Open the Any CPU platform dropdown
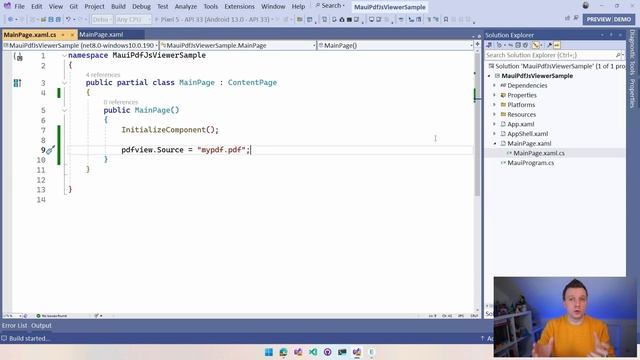The height and width of the screenshot is (360, 640). coord(133,19)
